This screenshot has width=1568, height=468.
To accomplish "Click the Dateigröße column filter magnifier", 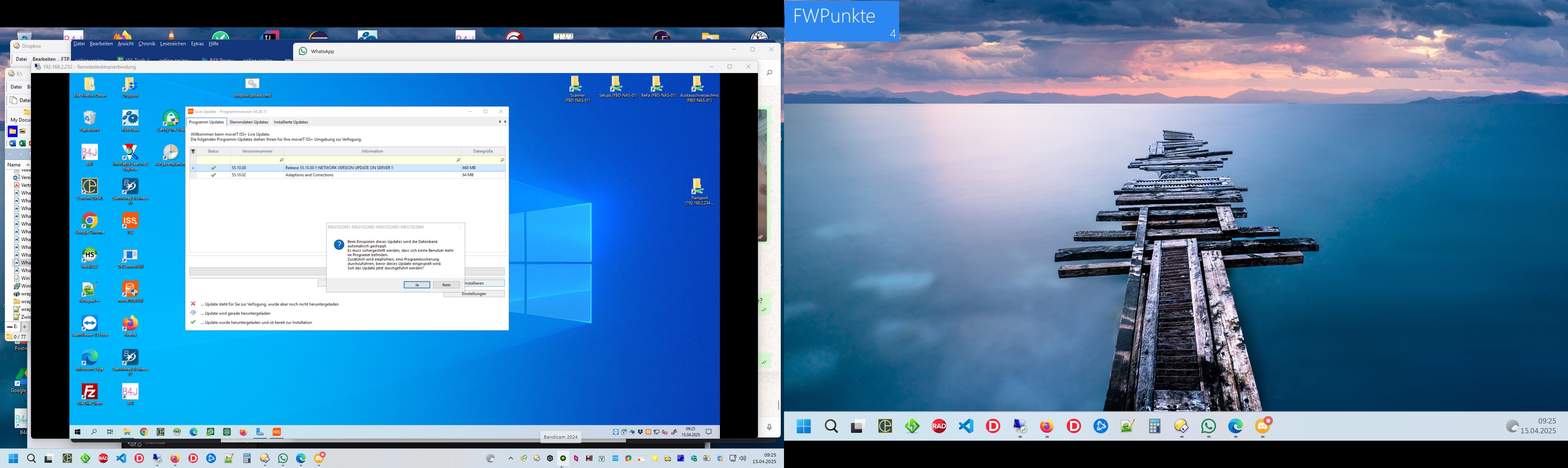I will coord(501,160).
